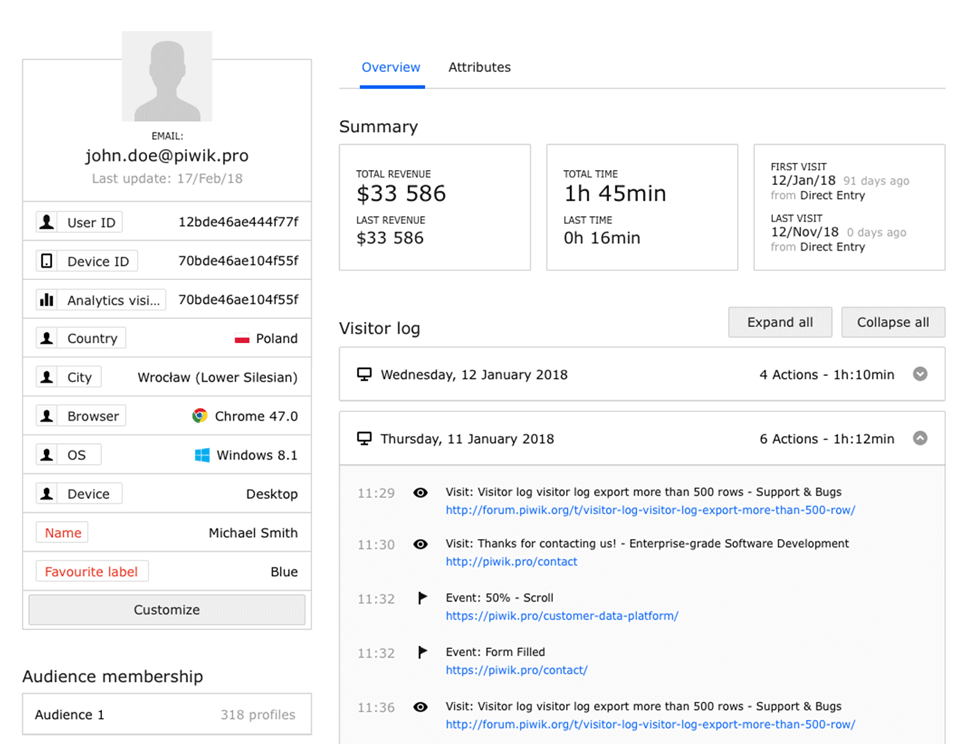Viewport: 972px width, 744px height.
Task: Click the Poland flag icon
Action: coord(241,339)
